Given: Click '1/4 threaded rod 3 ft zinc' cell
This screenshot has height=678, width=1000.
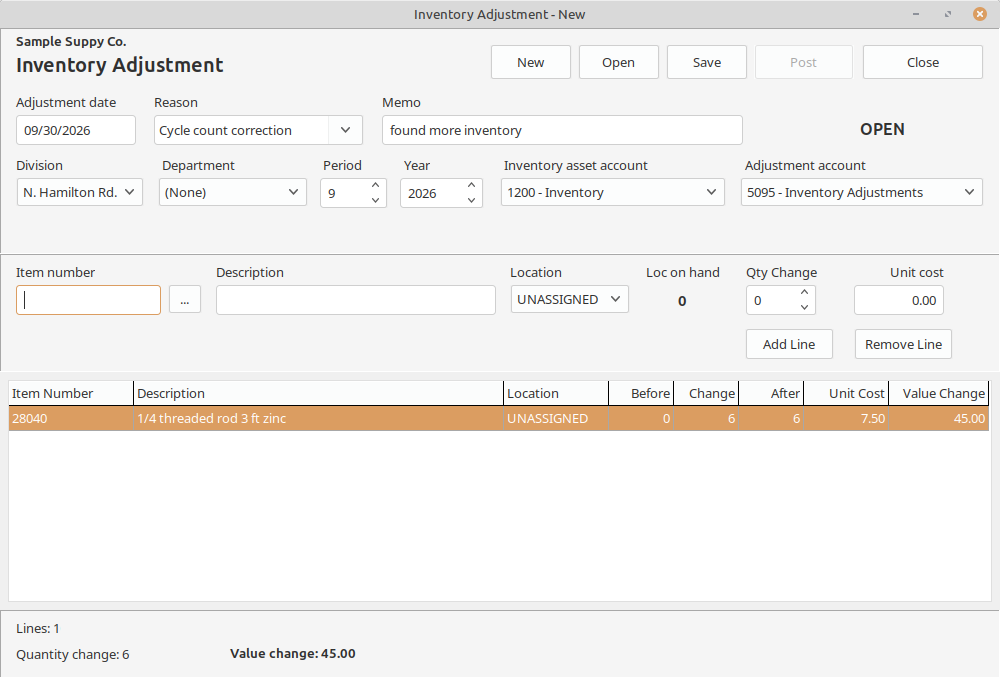Looking at the screenshot, I should pos(318,418).
